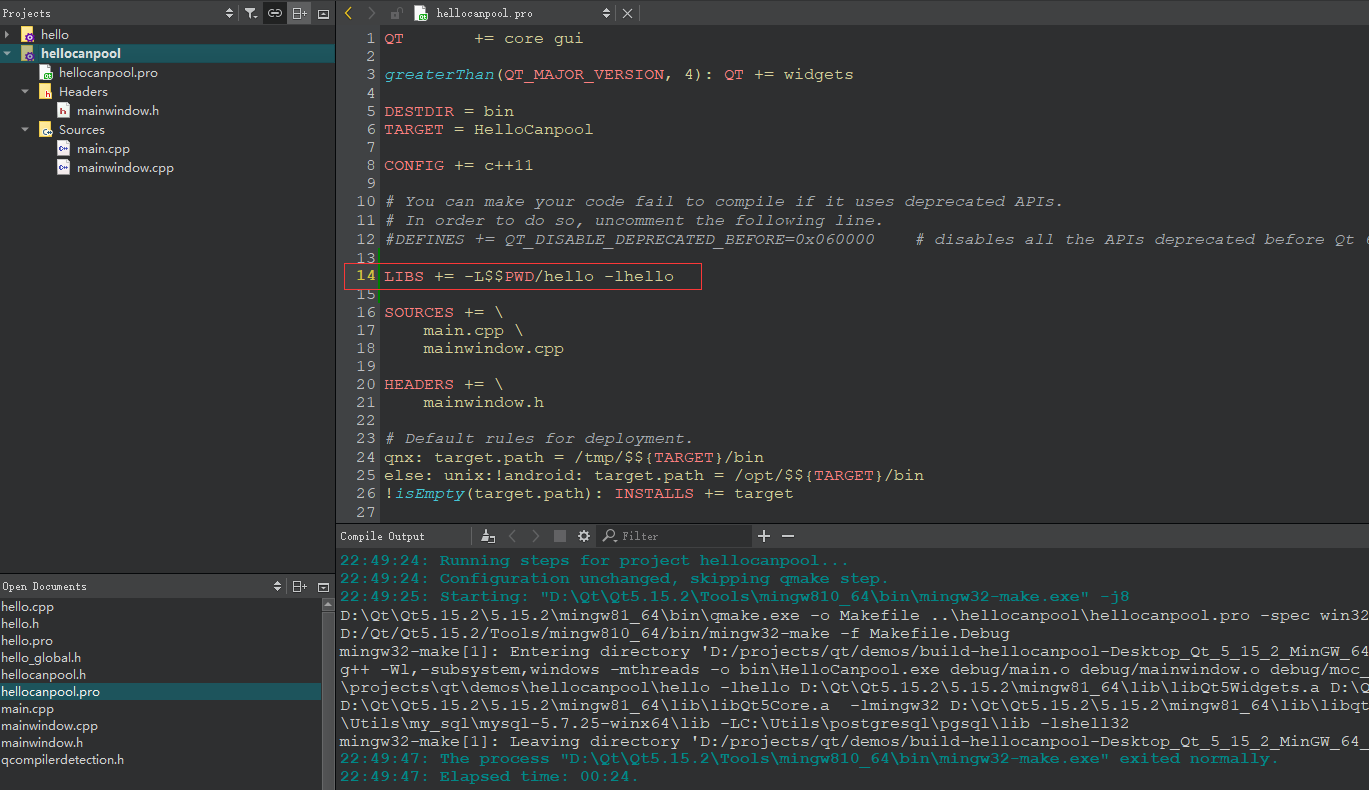Click inside the Filter field of Compile Output
This screenshot has height=790, width=1369.
pos(670,536)
